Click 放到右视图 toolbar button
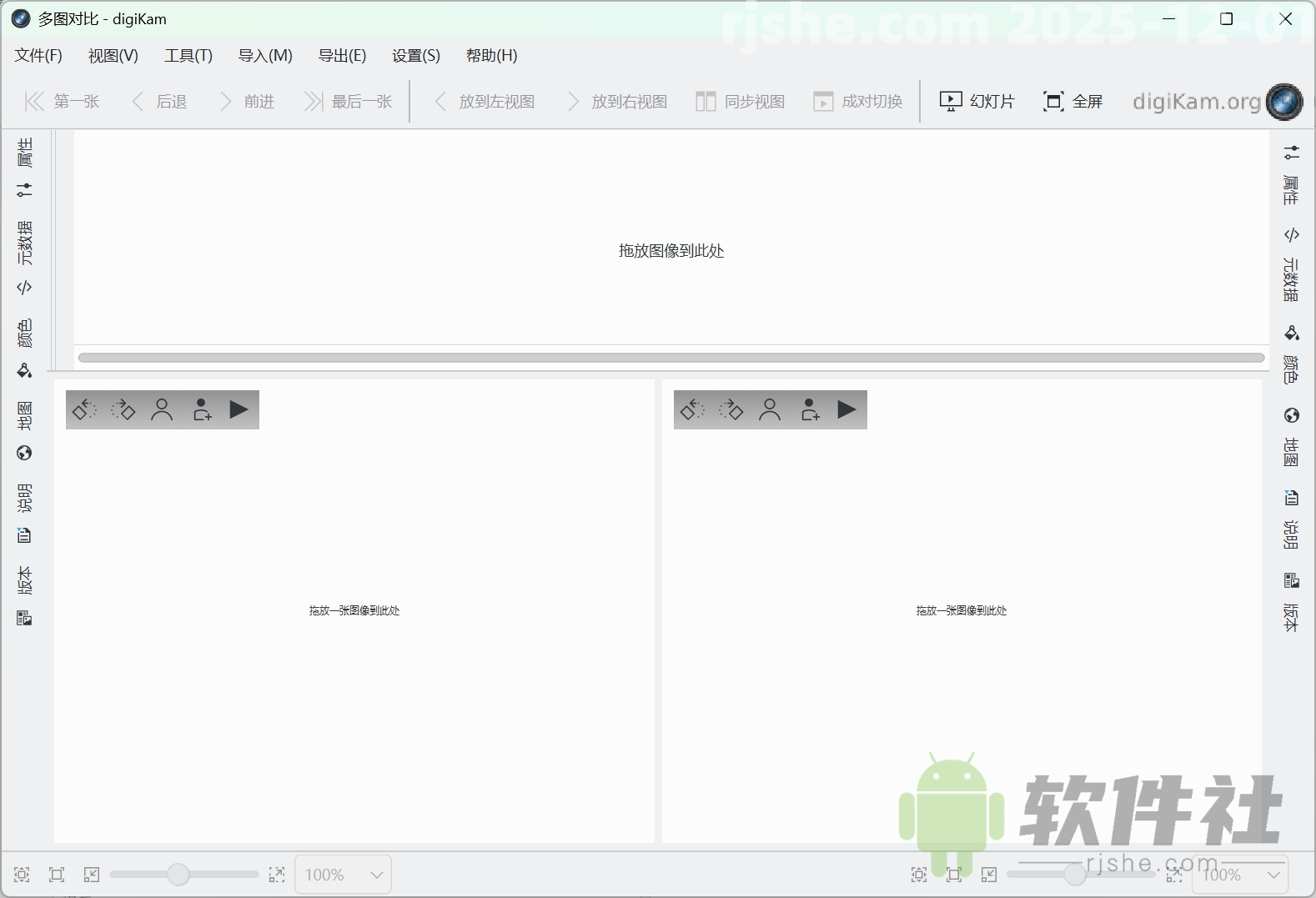The image size is (1316, 898). pyautogui.click(x=617, y=102)
